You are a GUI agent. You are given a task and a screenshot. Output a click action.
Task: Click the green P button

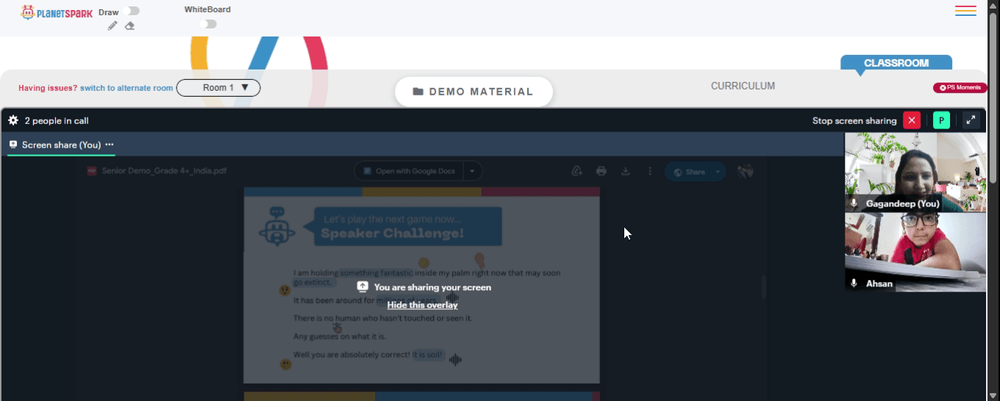(x=941, y=120)
